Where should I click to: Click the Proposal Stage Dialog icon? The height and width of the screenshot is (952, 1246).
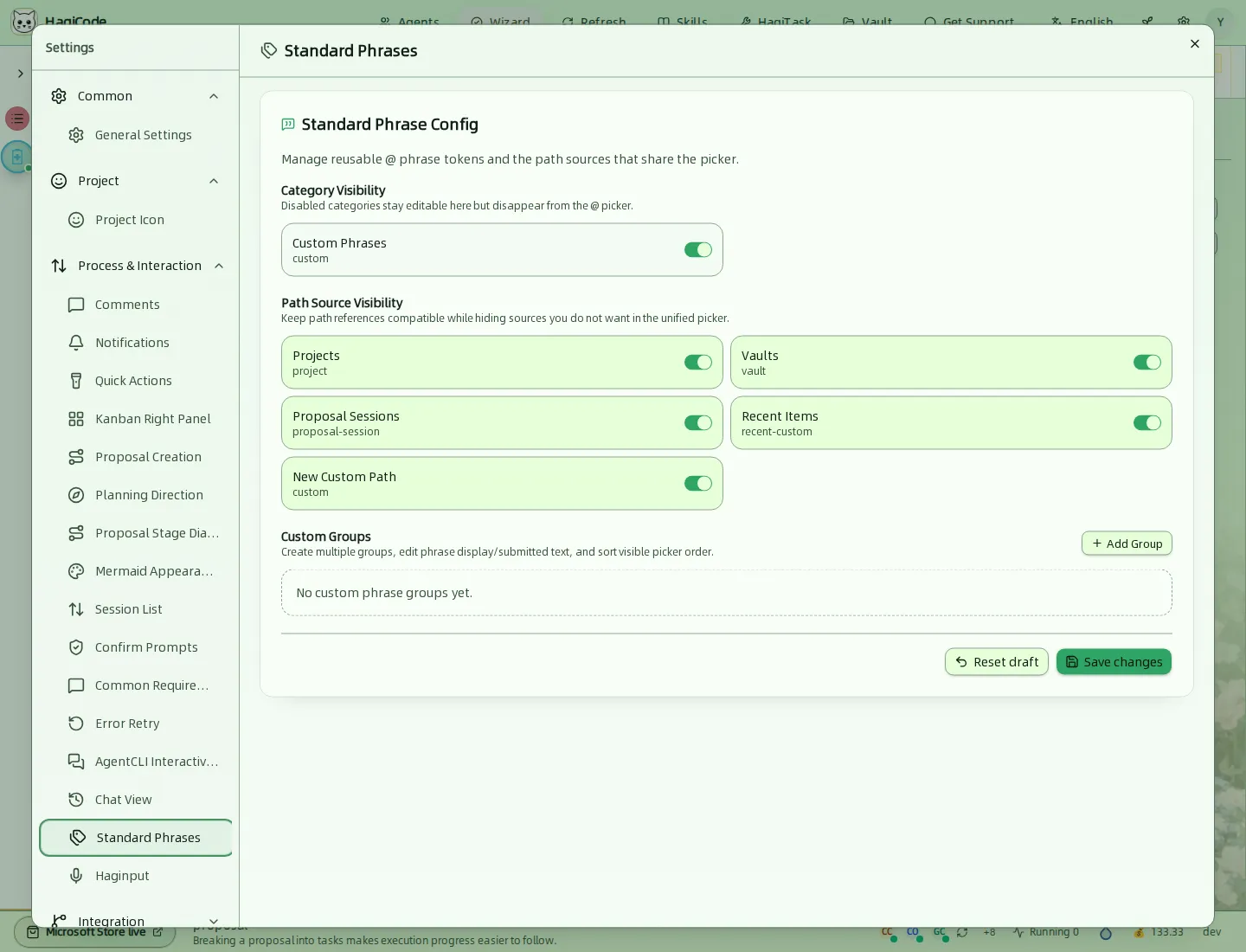[x=76, y=533]
